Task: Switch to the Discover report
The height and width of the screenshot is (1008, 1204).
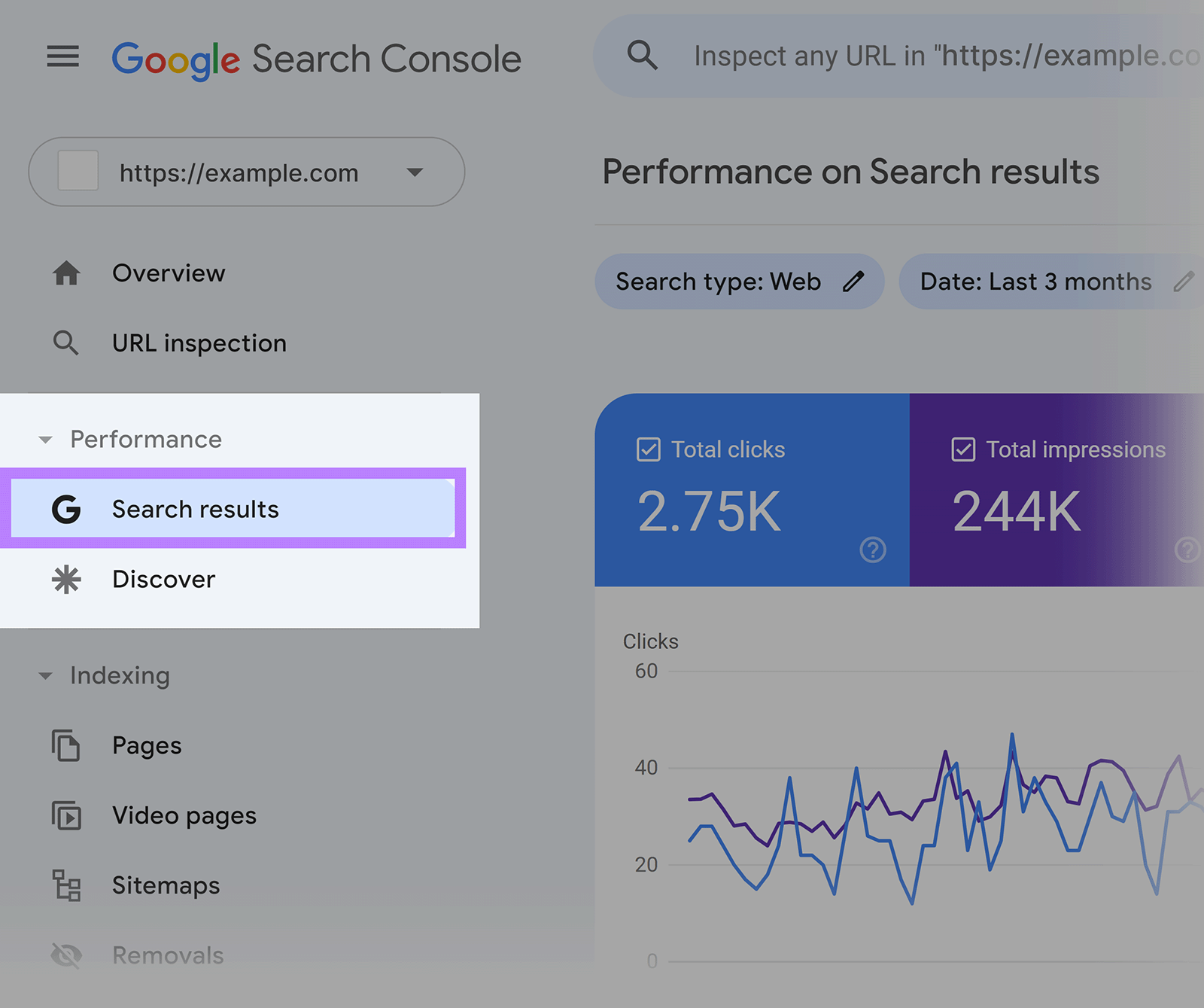Action: pos(164,580)
